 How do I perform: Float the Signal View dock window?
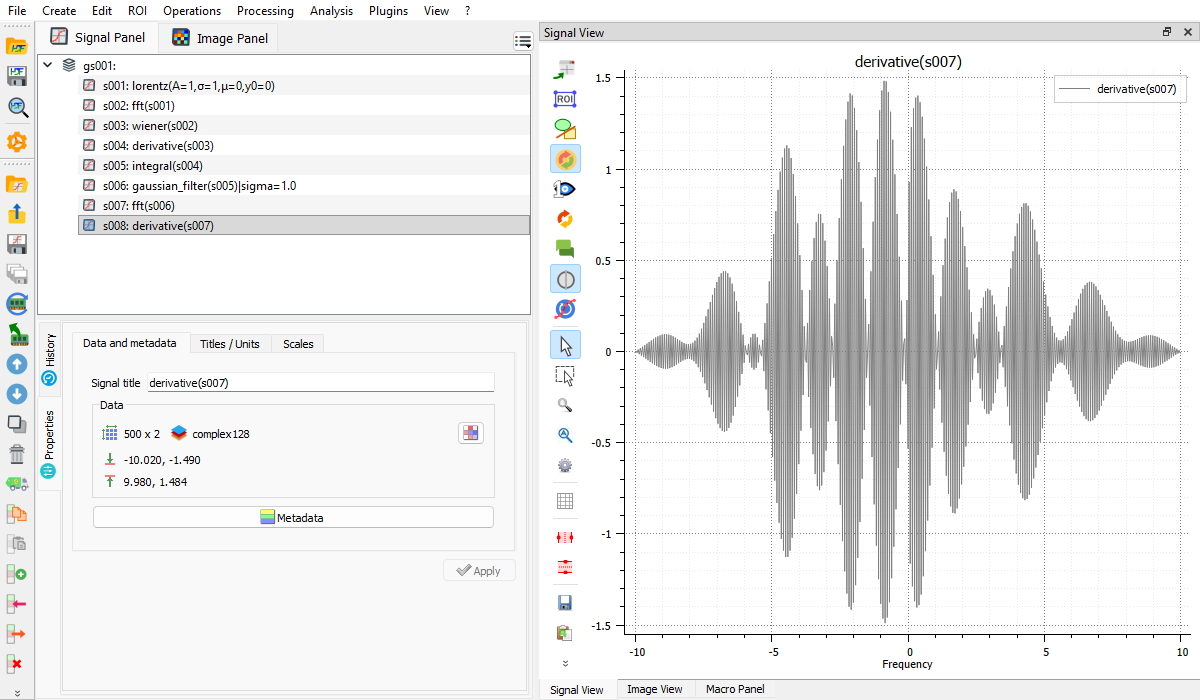coord(1167,32)
